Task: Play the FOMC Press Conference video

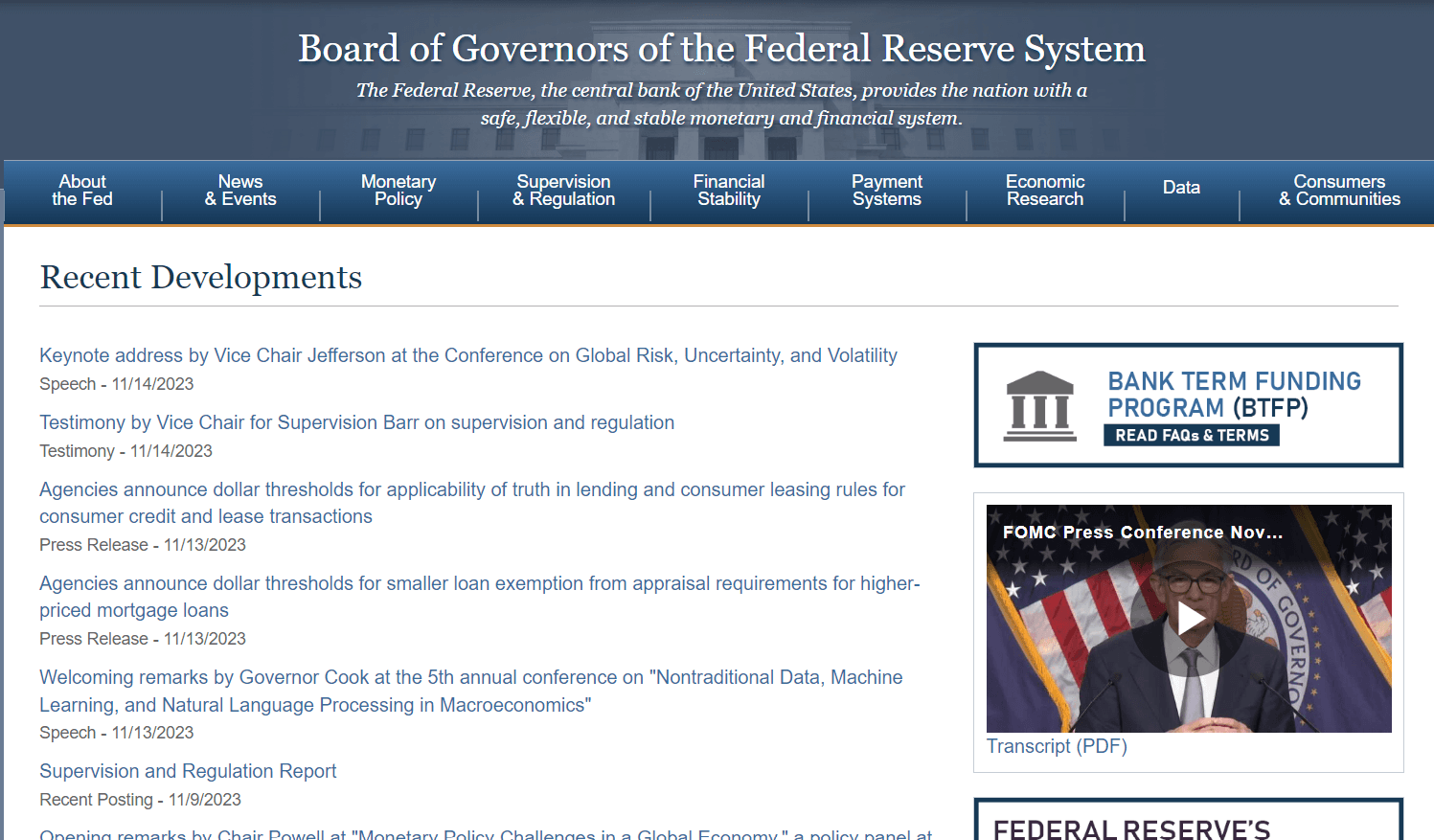Action: (x=1189, y=619)
